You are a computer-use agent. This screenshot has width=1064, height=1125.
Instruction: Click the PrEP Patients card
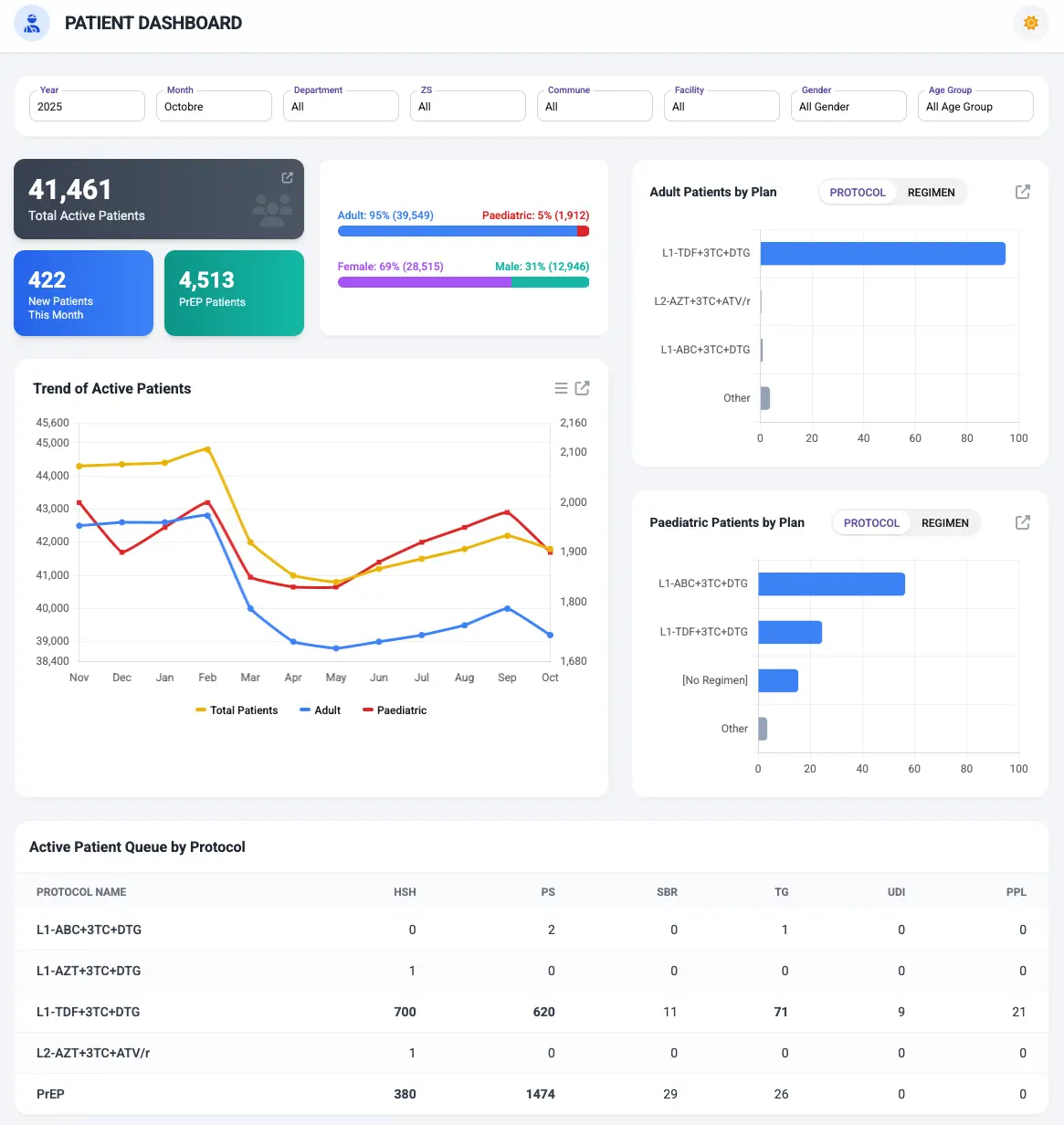[x=234, y=292]
